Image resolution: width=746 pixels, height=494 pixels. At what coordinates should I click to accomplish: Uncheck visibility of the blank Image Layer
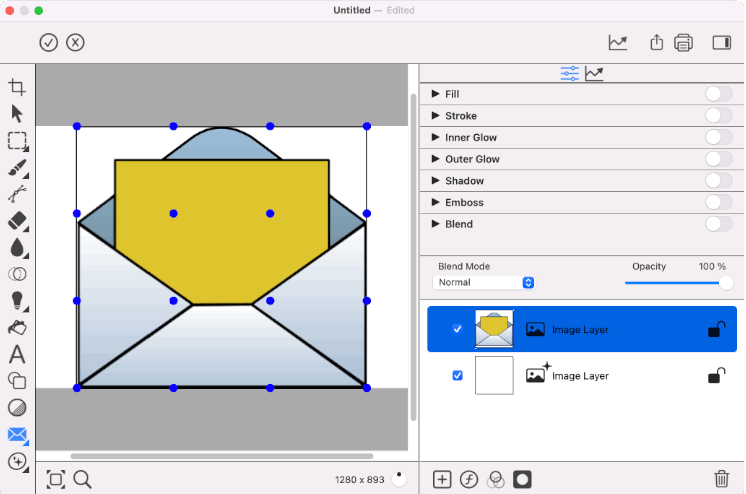[x=457, y=375]
